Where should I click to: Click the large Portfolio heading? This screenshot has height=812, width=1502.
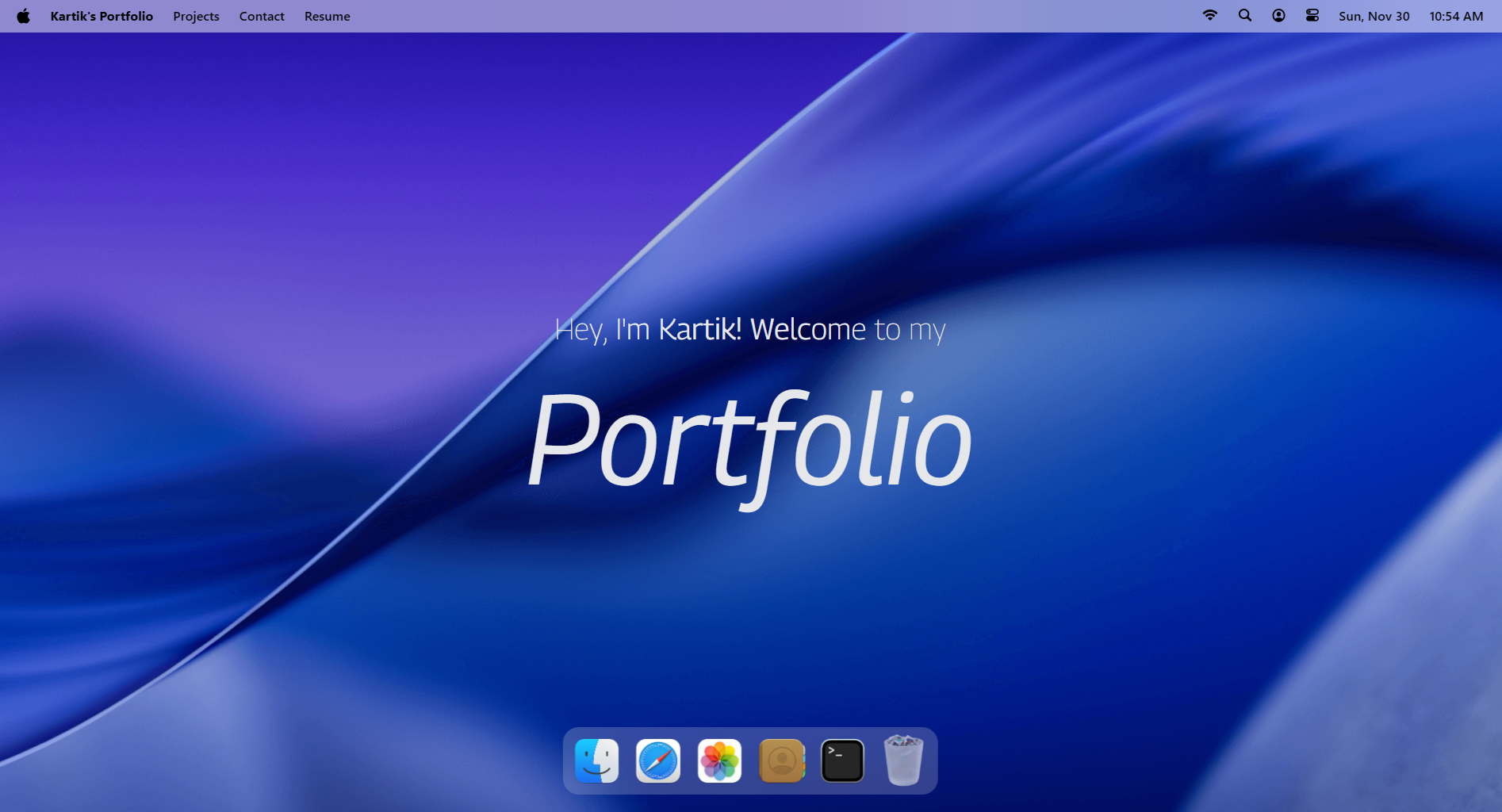point(749,442)
